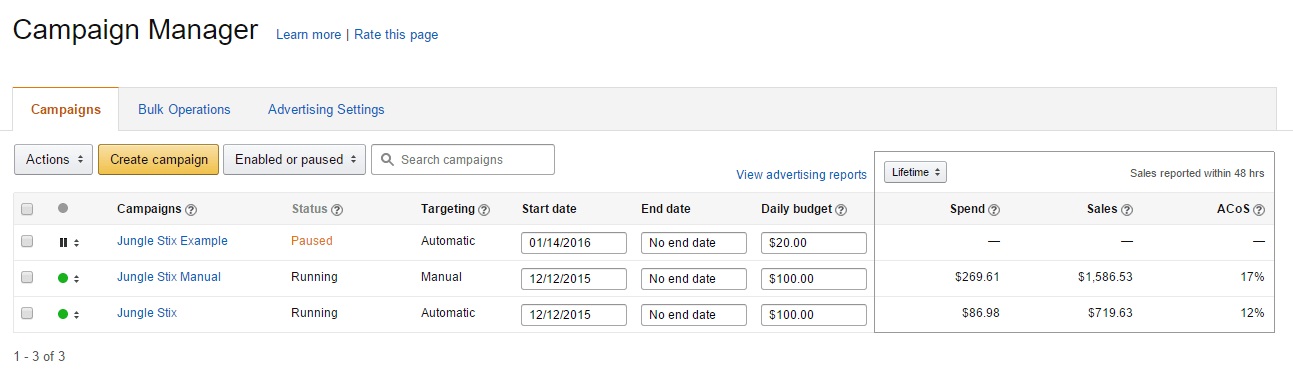
Task: Open View advertising reports link
Action: tap(801, 174)
